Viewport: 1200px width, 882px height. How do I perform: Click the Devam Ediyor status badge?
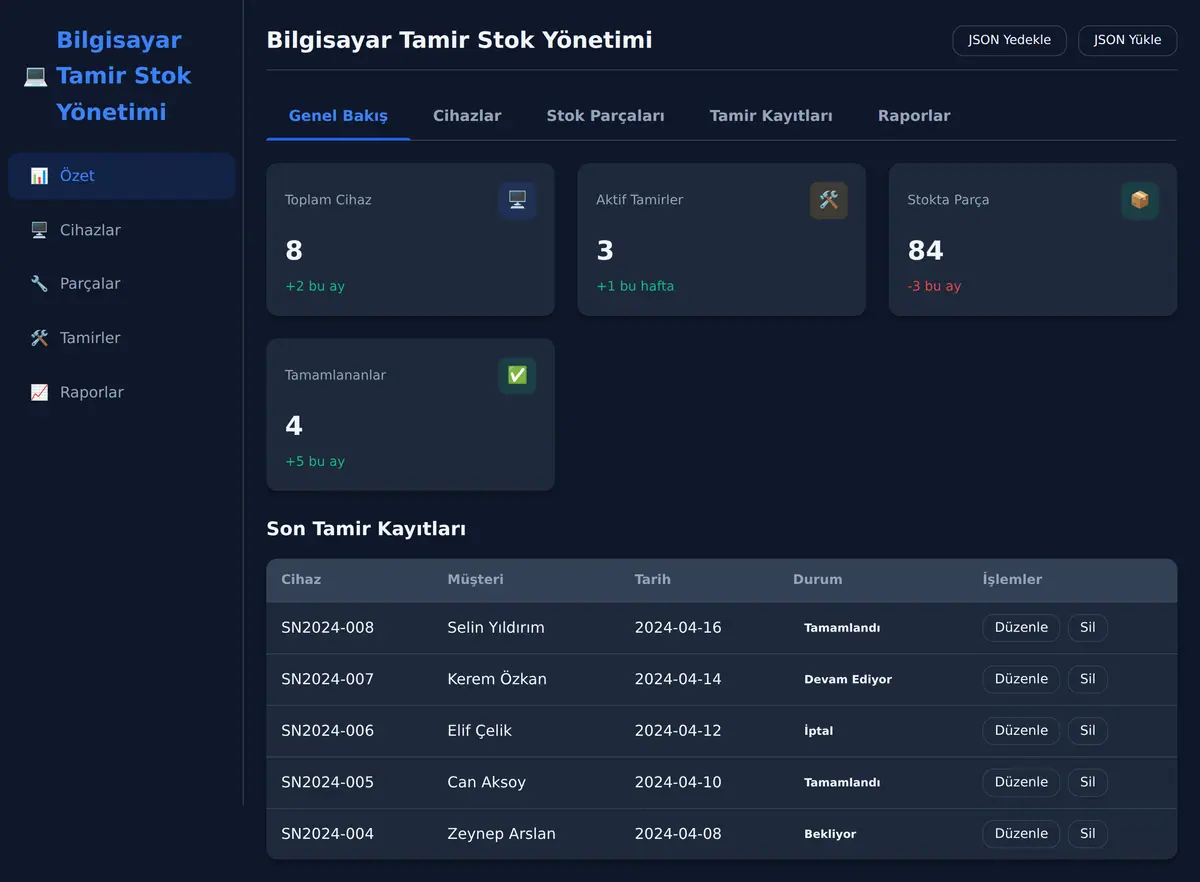tap(848, 680)
